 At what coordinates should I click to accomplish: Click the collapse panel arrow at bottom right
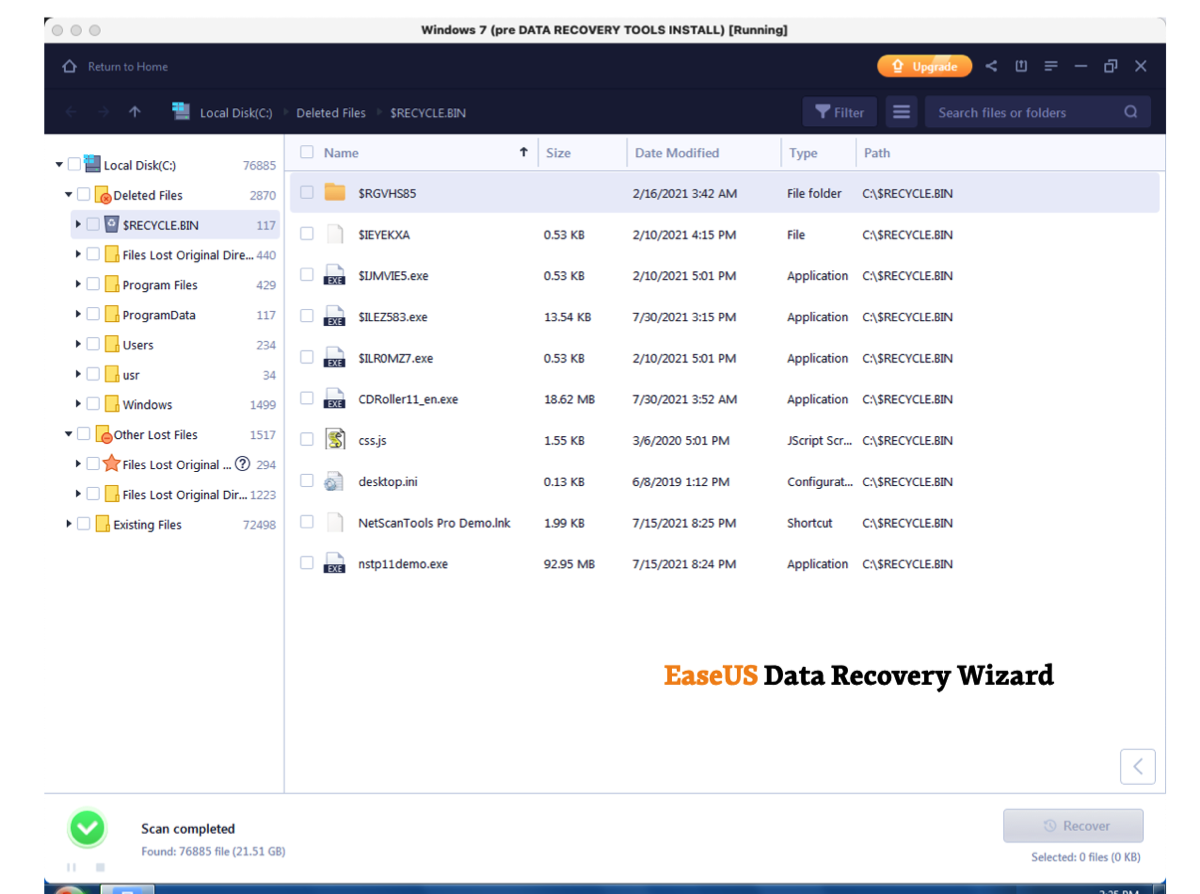coord(1137,767)
